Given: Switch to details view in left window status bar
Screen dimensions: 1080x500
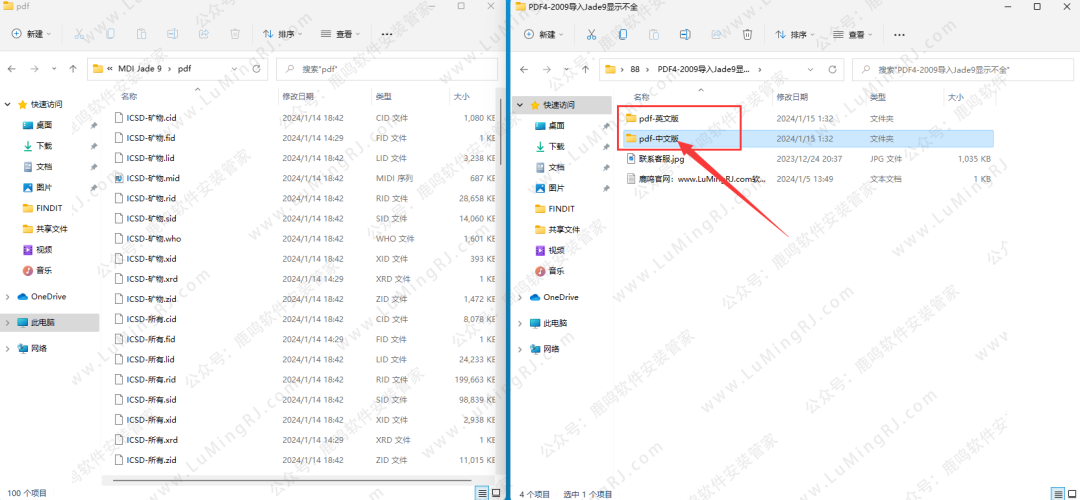Looking at the screenshot, I should (482, 492).
